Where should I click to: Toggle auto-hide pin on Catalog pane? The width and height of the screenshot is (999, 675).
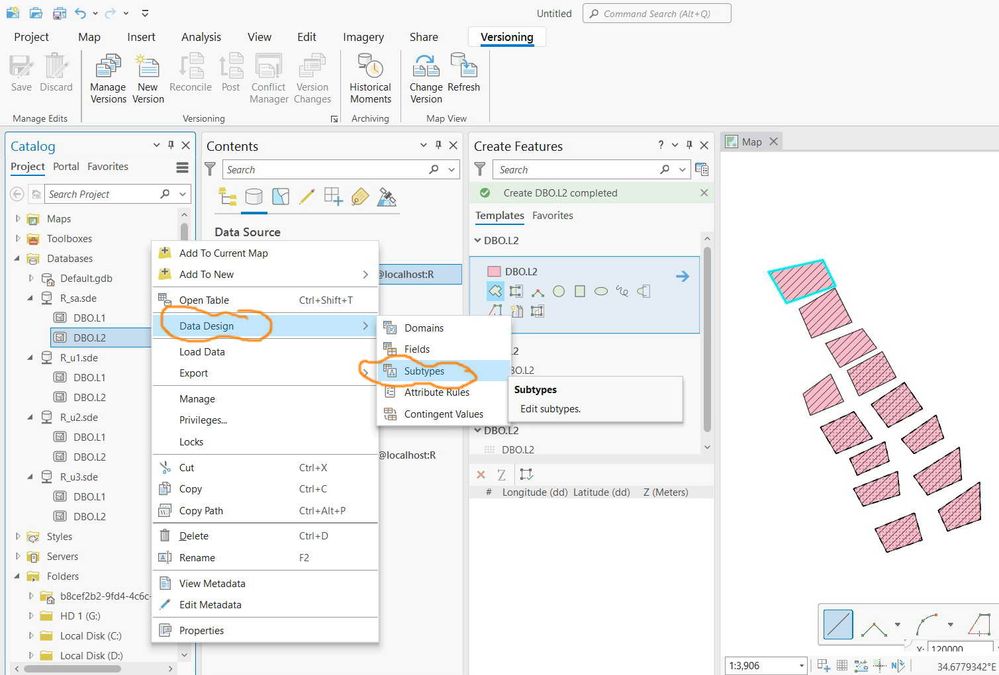click(171, 145)
